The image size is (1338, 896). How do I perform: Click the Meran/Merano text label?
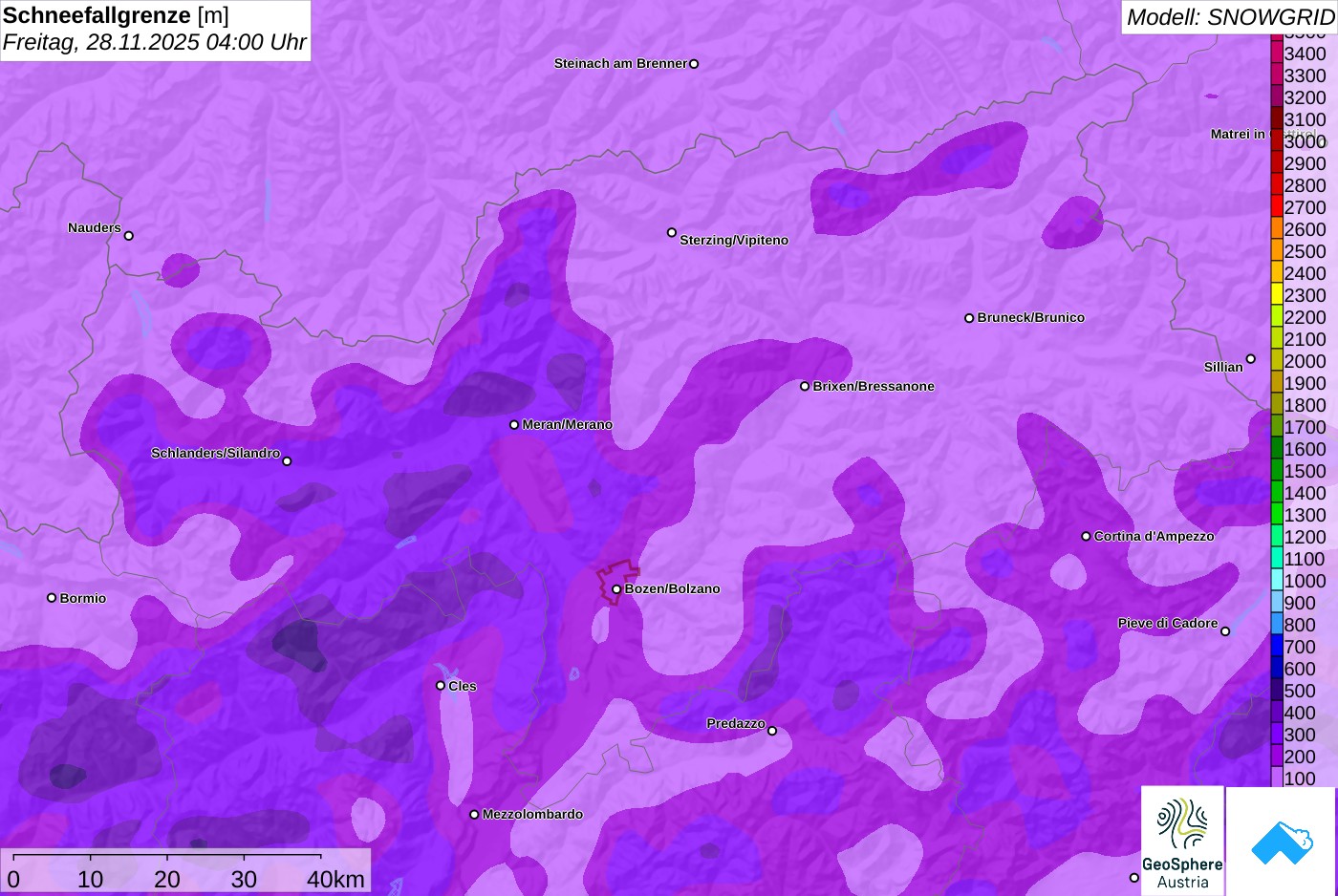coord(568,425)
